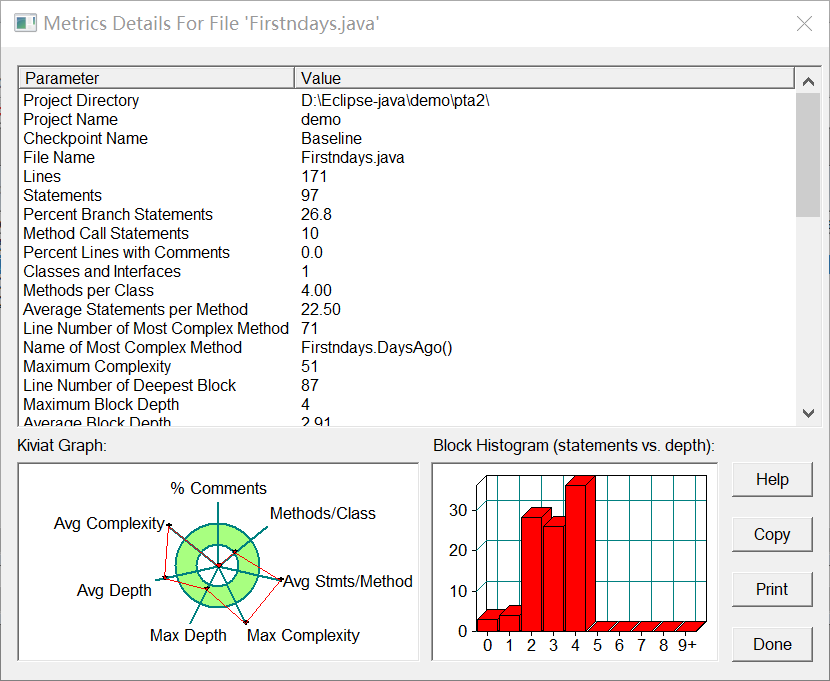
Task: Click the vertical scrollbar thumb of metrics list
Action: [x=808, y=155]
